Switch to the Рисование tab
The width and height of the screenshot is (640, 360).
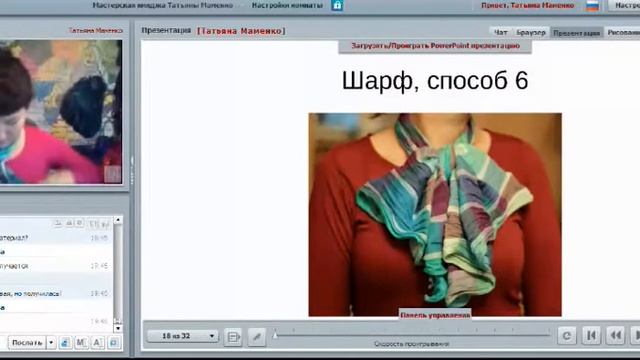[623, 32]
